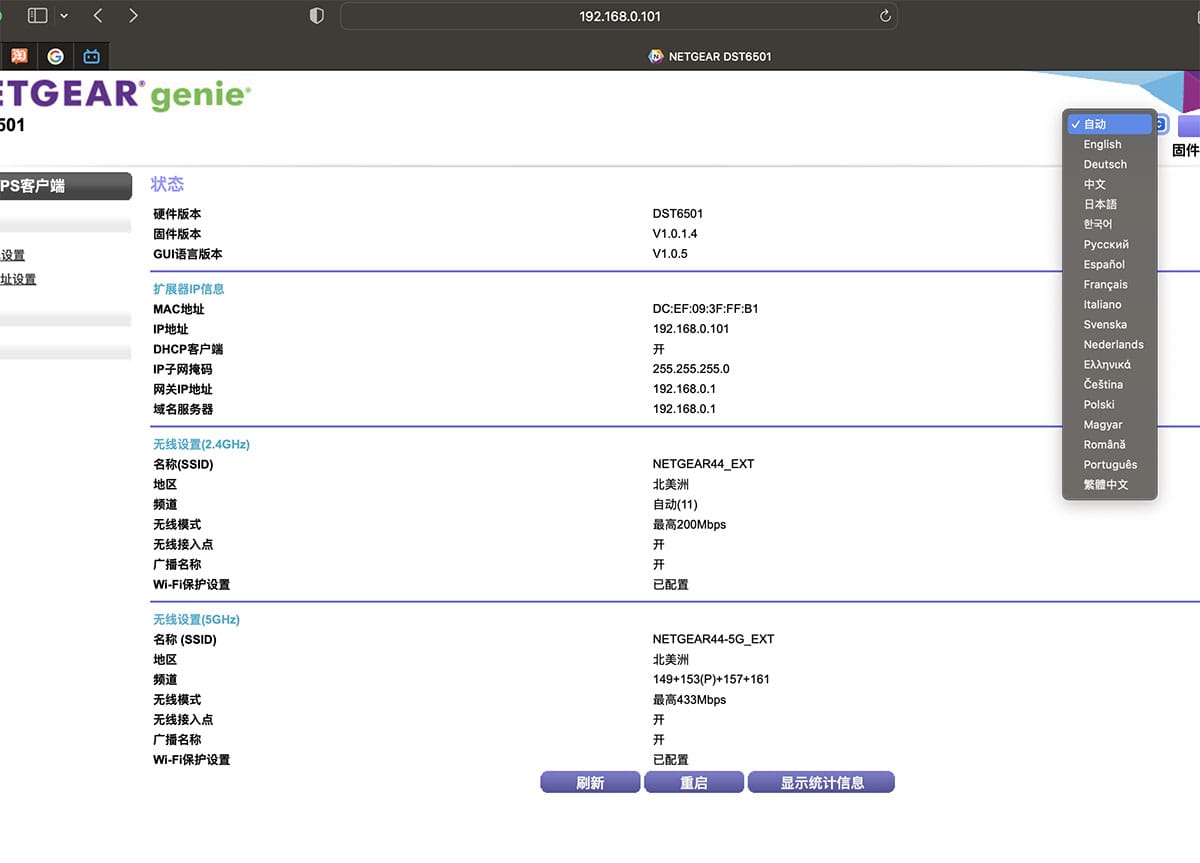The height and width of the screenshot is (863, 1200).
Task: Click the privacy shield icon
Action: 317,16
